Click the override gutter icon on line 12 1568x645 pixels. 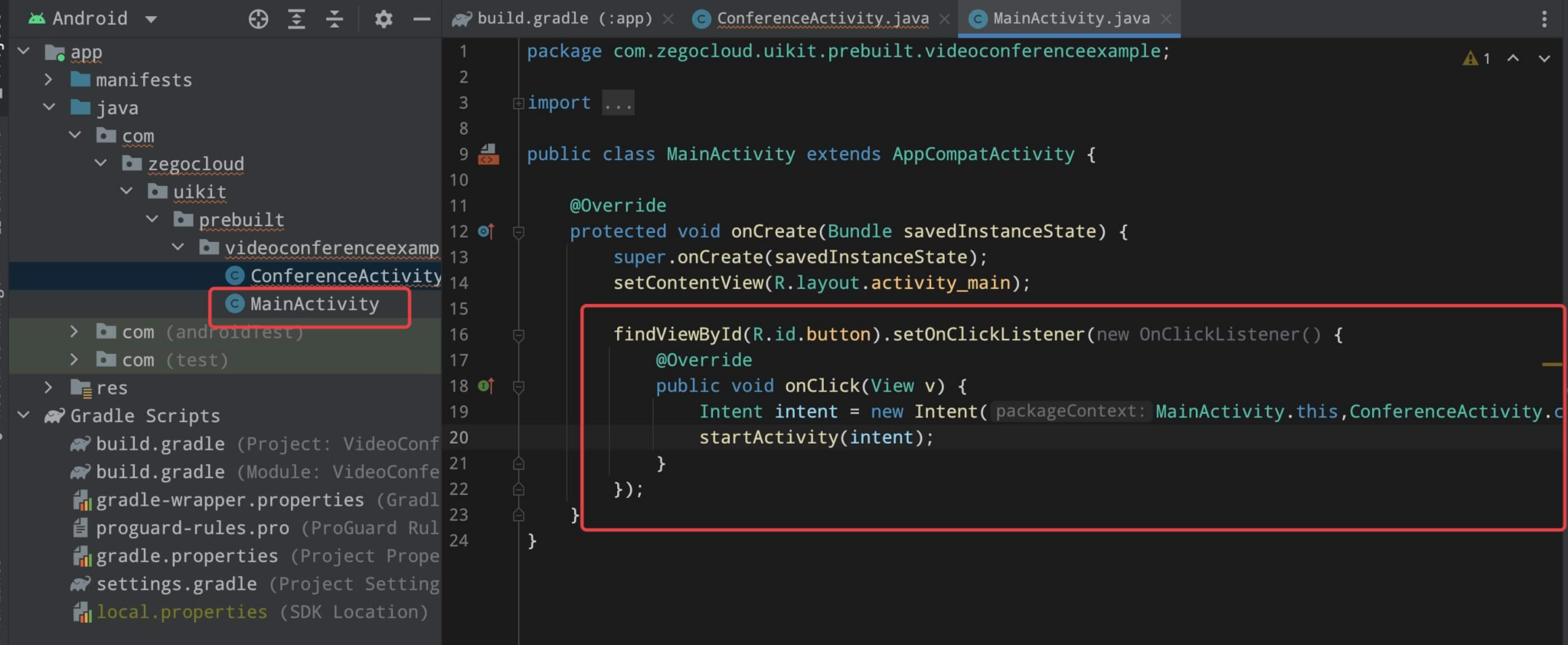pos(486,231)
